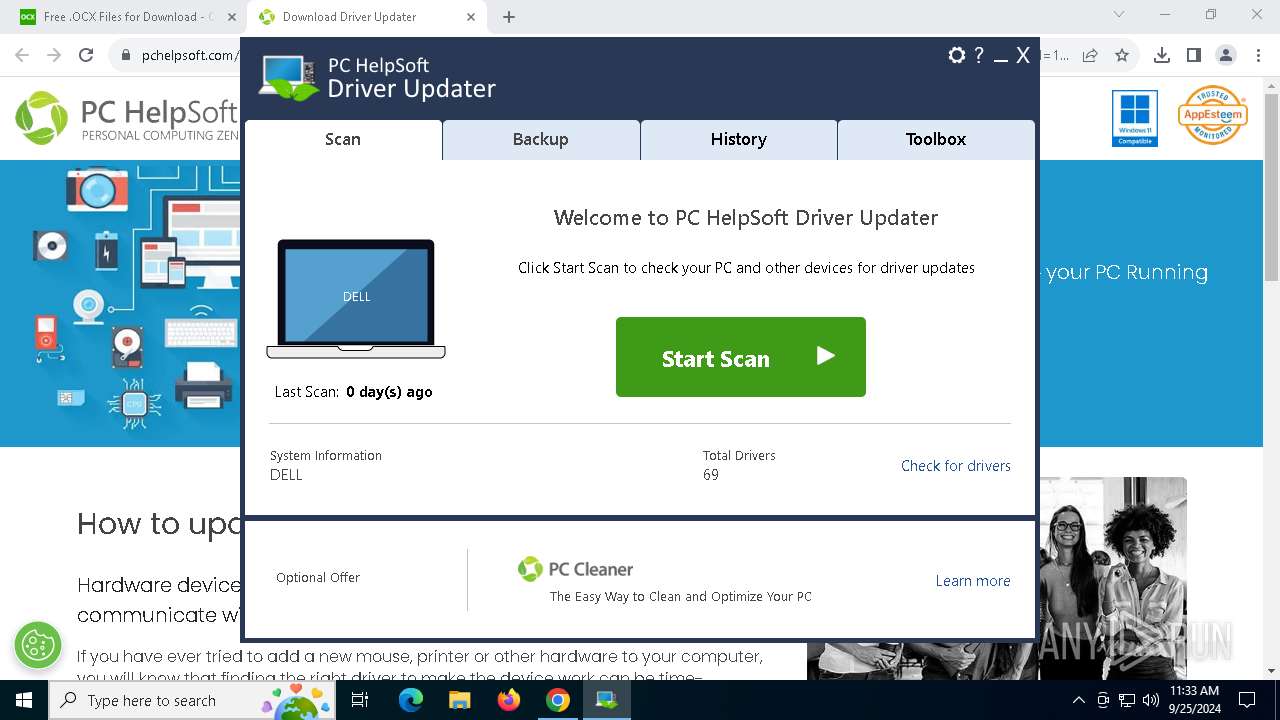This screenshot has width=1280, height=720.
Task: Open Chrome downloads
Action: (x=1162, y=56)
